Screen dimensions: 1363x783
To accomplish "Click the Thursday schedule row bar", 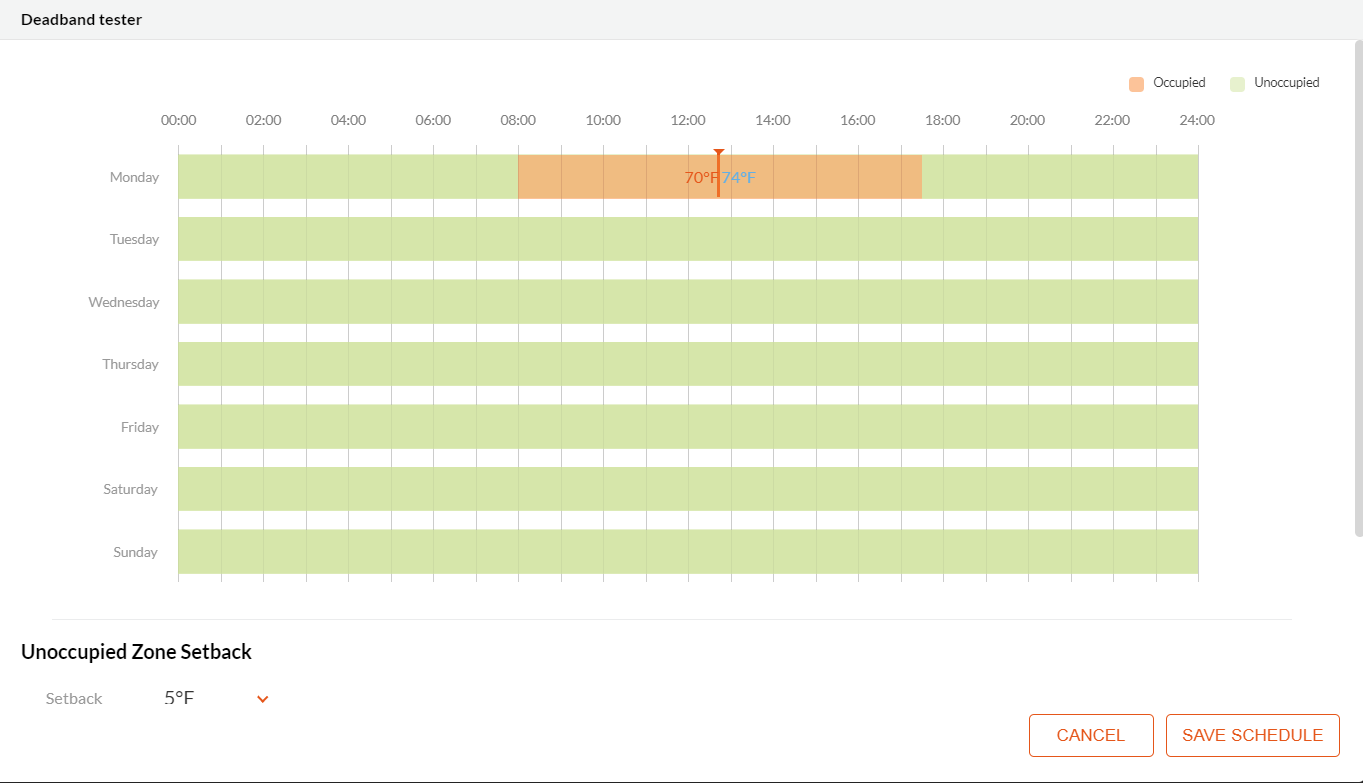I will point(688,364).
